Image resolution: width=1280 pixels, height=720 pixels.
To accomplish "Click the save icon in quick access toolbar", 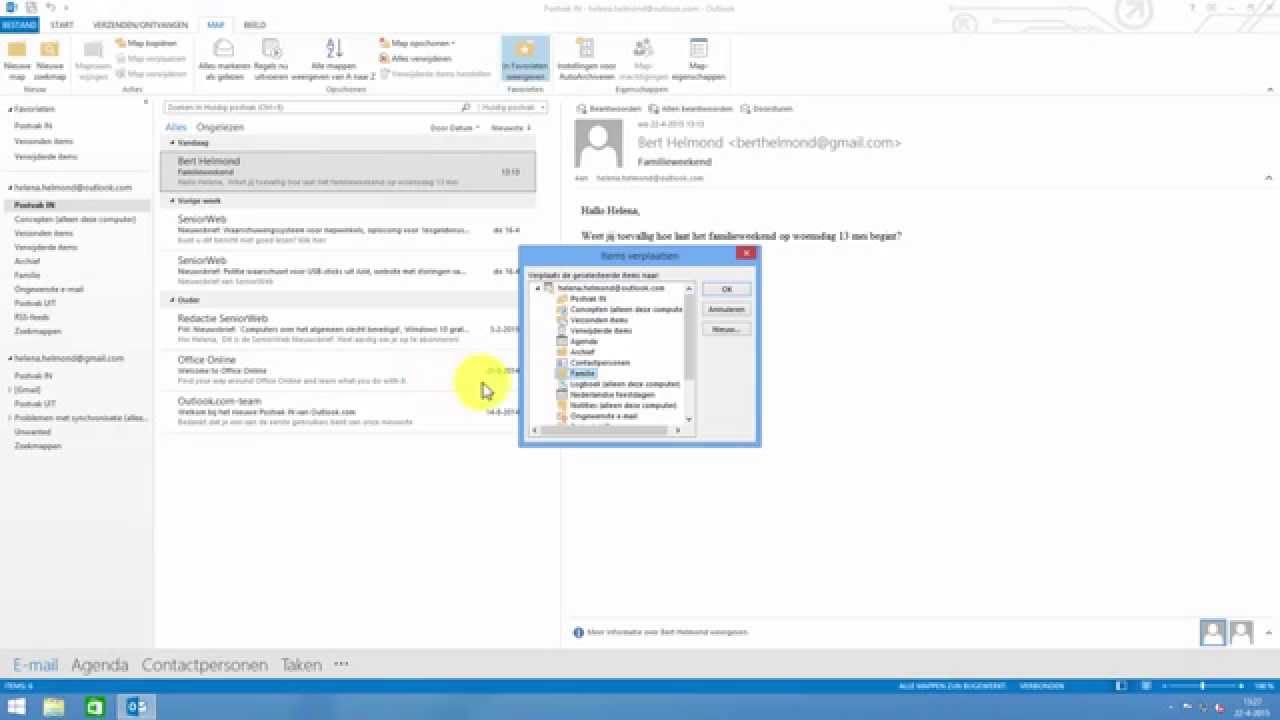I will click(x=33, y=8).
